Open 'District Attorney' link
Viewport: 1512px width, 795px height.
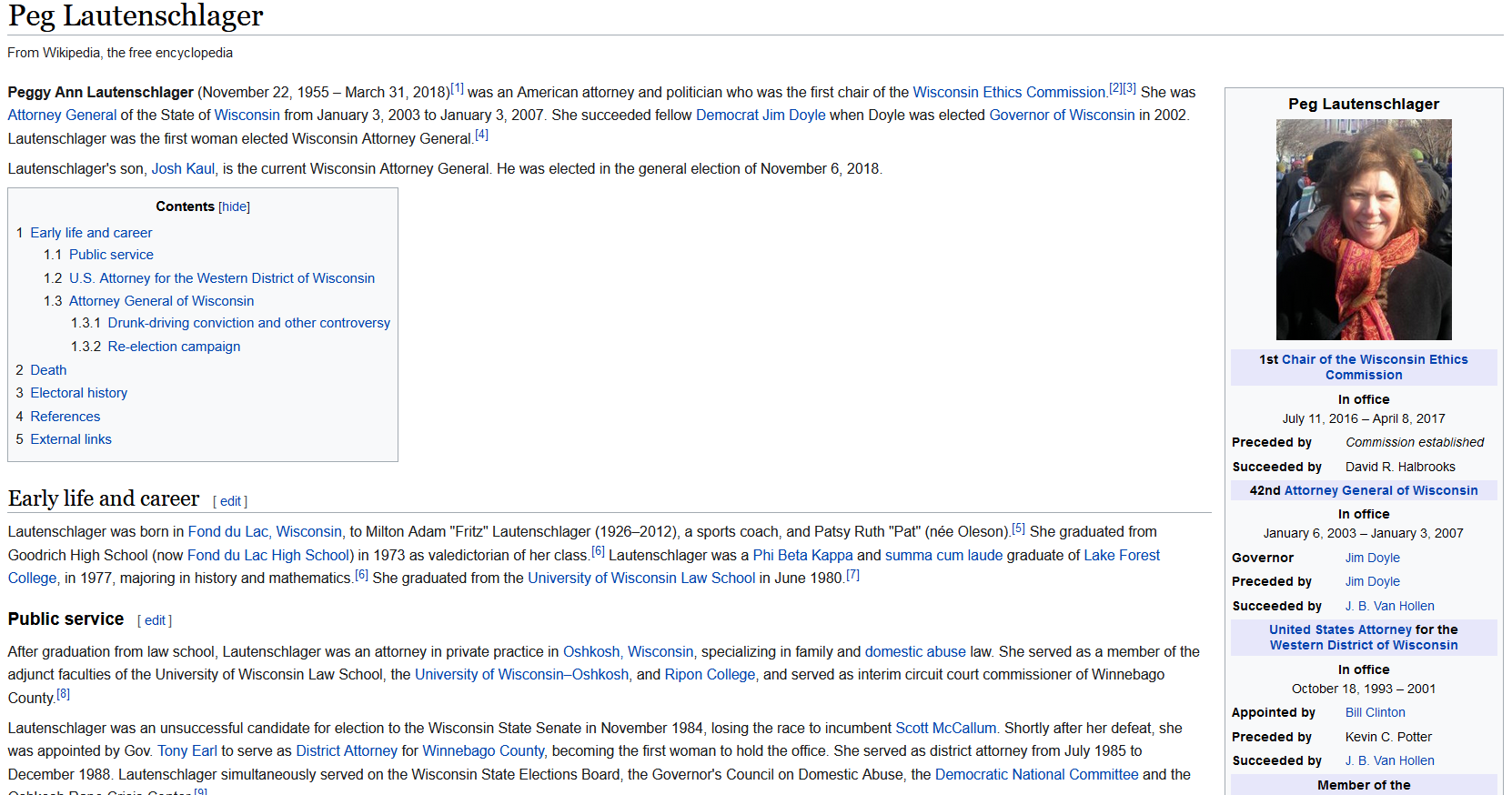pyautogui.click(x=347, y=751)
